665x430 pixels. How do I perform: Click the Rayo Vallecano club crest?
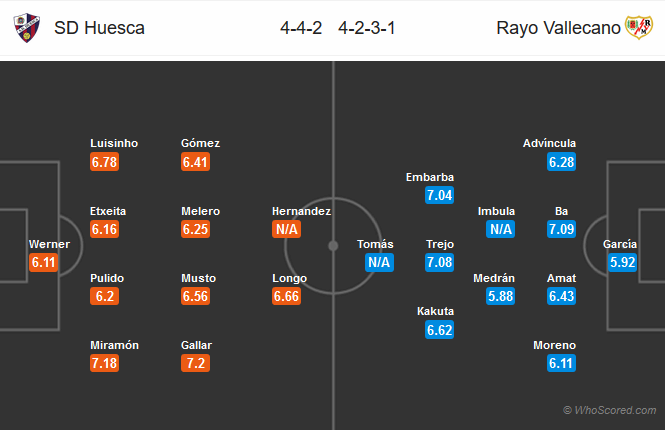point(639,28)
